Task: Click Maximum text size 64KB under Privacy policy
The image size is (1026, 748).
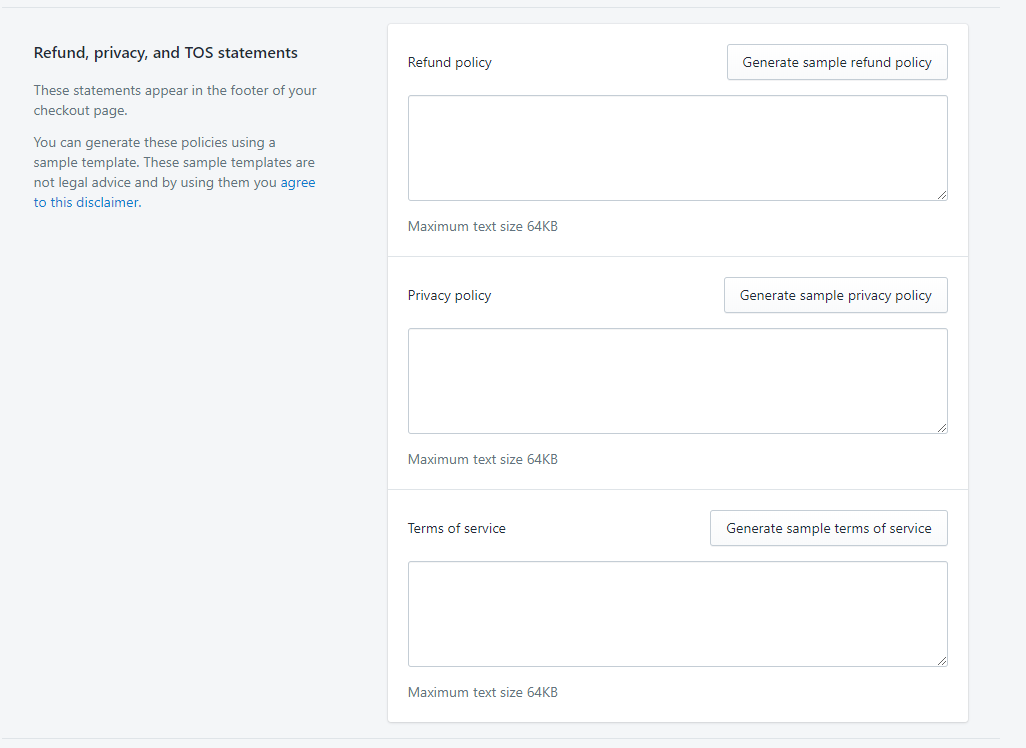Action: 483,459
